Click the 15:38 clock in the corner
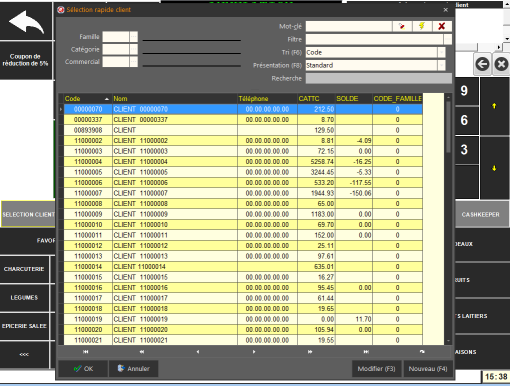 (496, 377)
